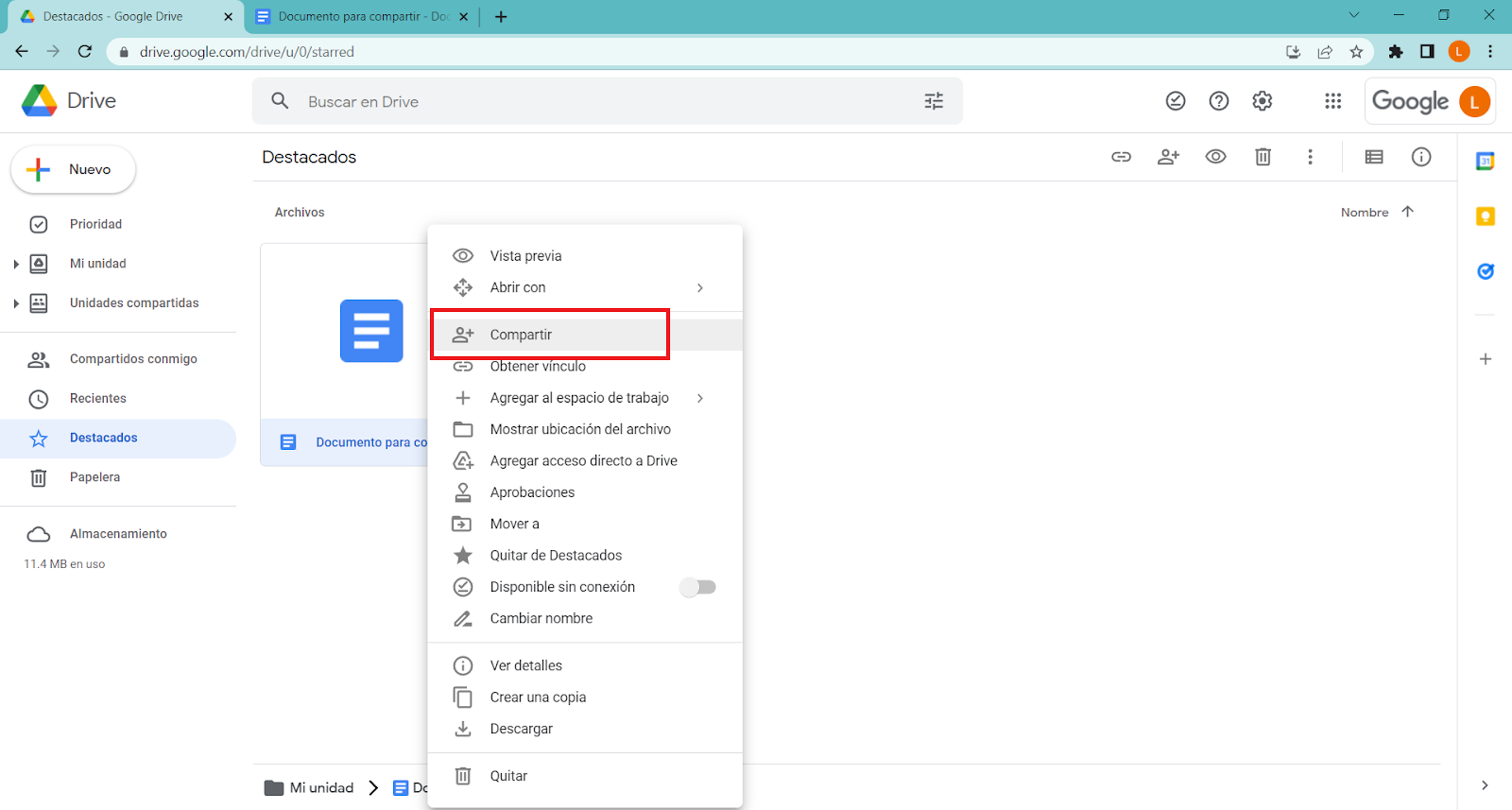Switch to Documento para compartir browser tab

pyautogui.click(x=362, y=16)
